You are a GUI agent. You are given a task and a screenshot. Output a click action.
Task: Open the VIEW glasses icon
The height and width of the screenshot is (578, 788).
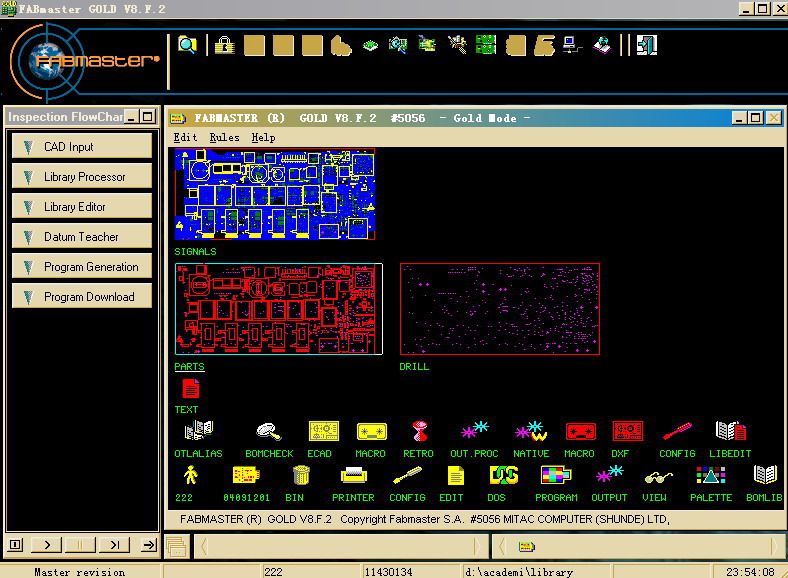coord(658,476)
